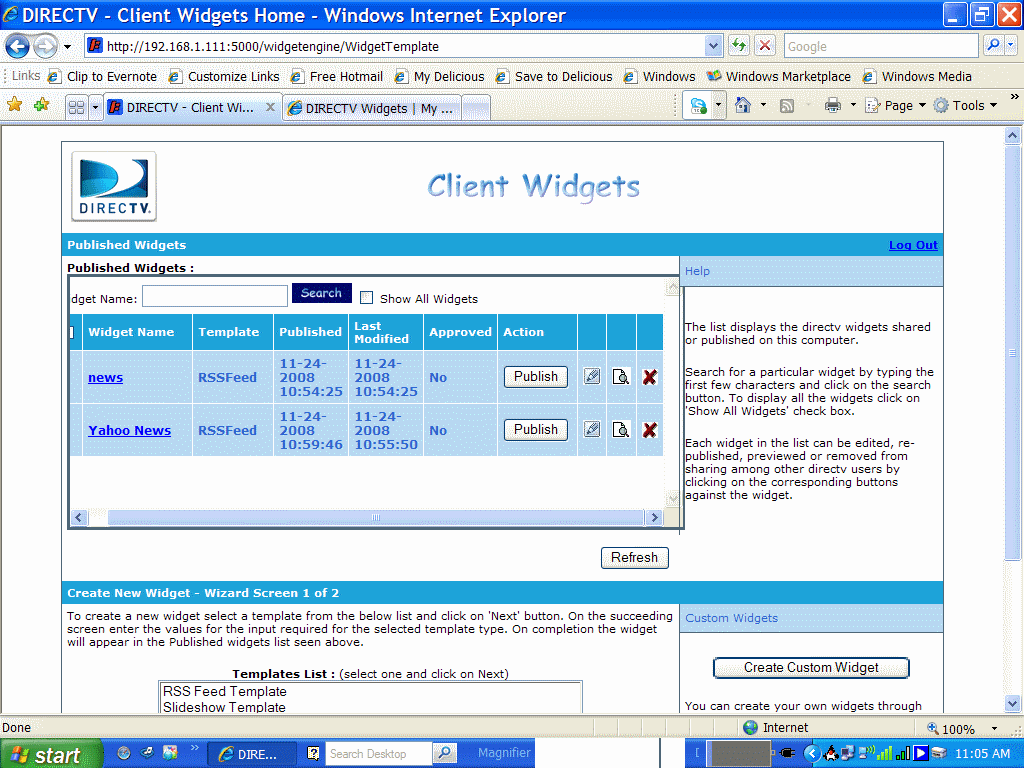Open Quick Tabs grid view
This screenshot has height=768, width=1024.
point(76,107)
